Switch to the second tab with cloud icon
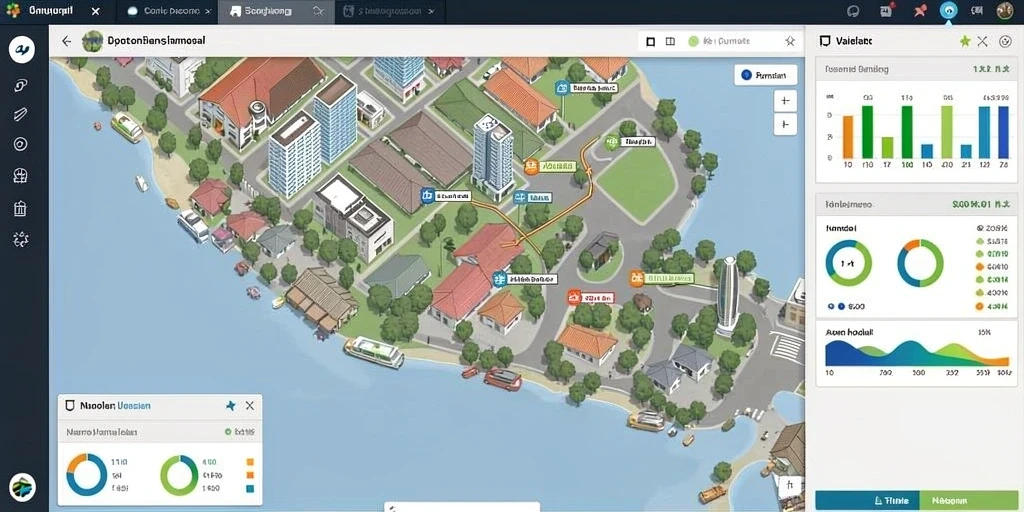The width and height of the screenshot is (1024, 512). [168, 11]
